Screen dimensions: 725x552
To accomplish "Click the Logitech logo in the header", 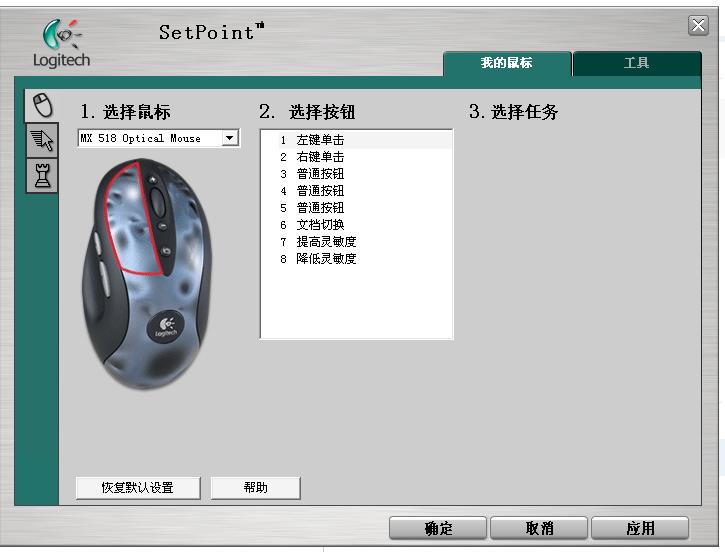I will click(x=61, y=43).
